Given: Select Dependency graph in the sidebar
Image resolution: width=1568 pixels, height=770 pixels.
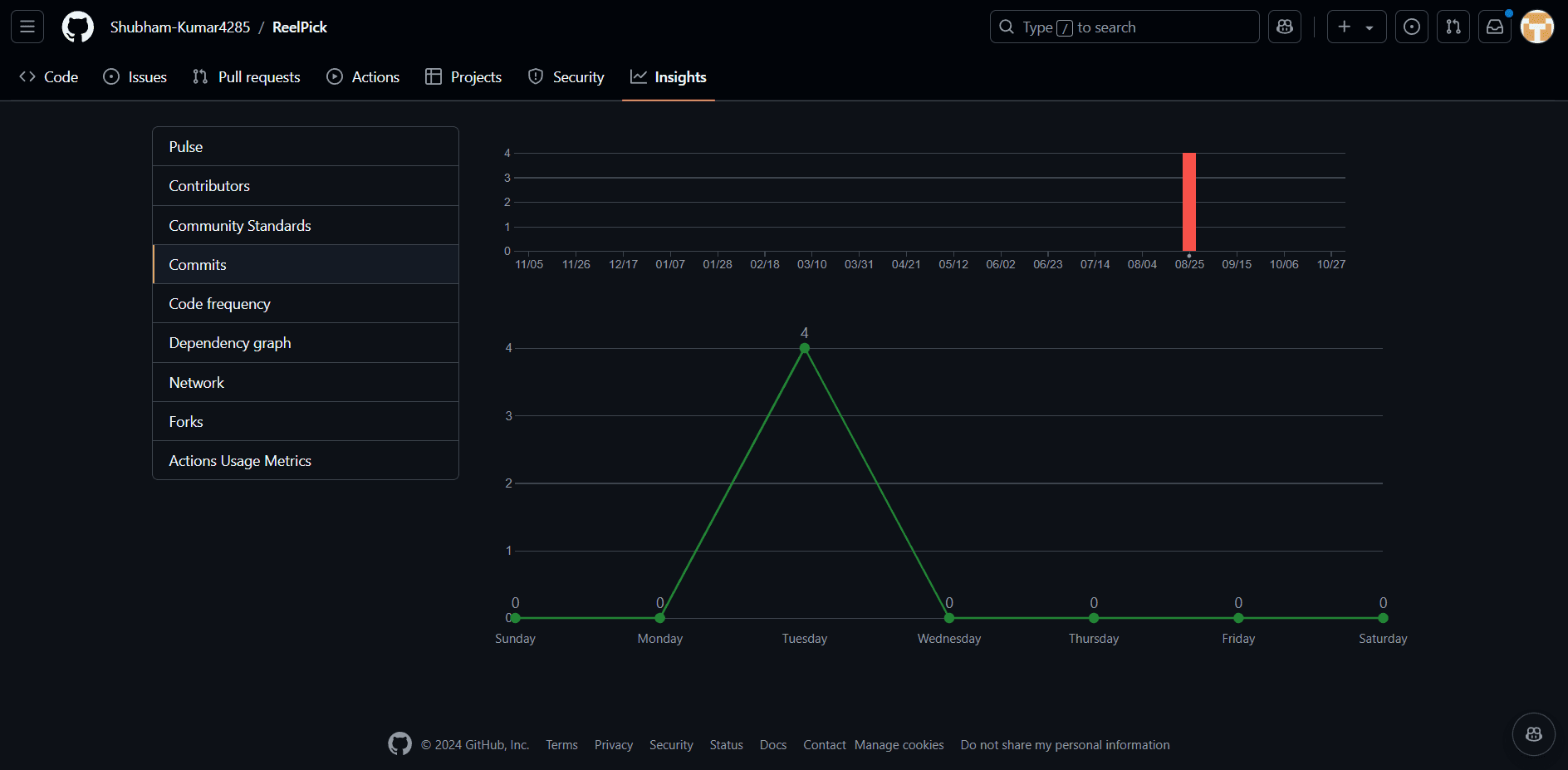Looking at the screenshot, I should [306, 343].
